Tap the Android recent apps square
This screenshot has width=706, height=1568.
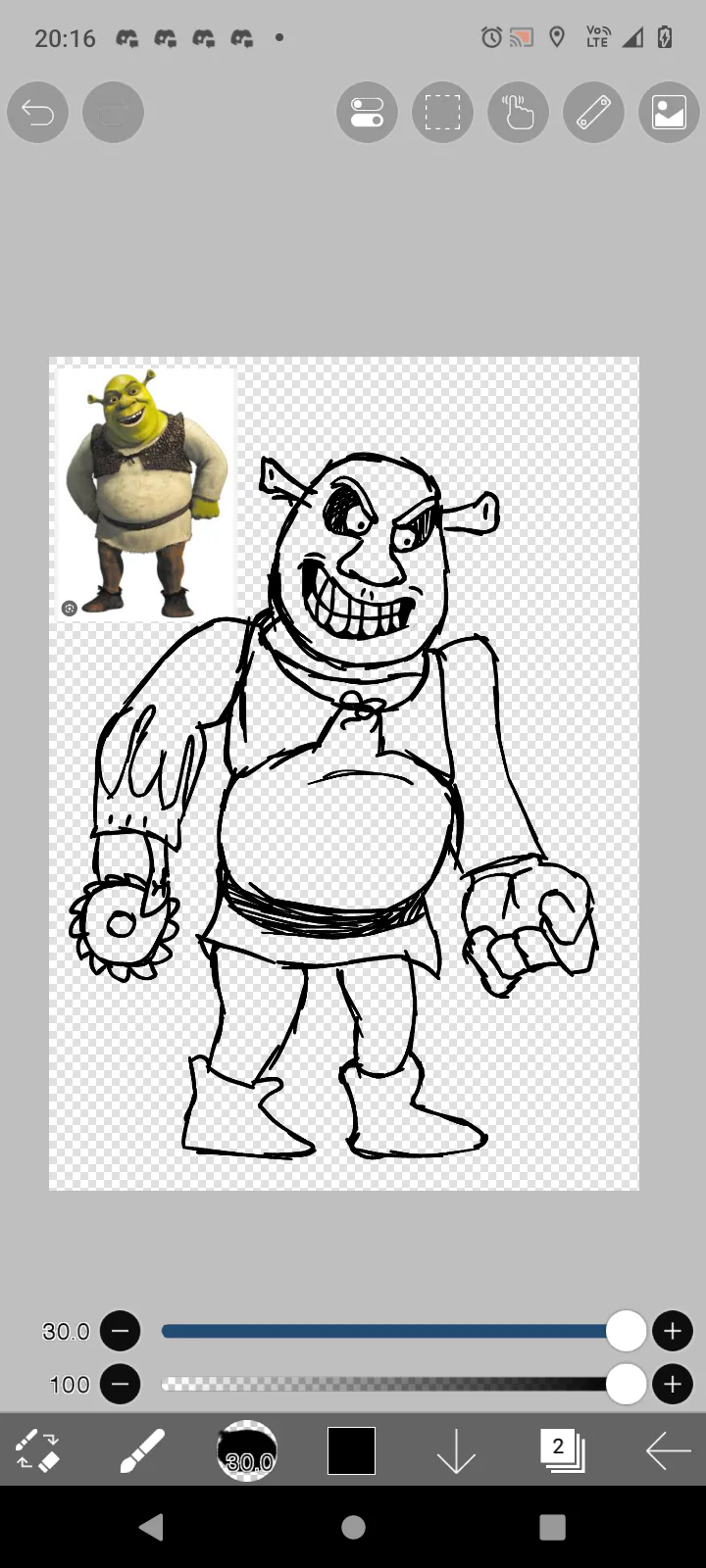tap(553, 1527)
